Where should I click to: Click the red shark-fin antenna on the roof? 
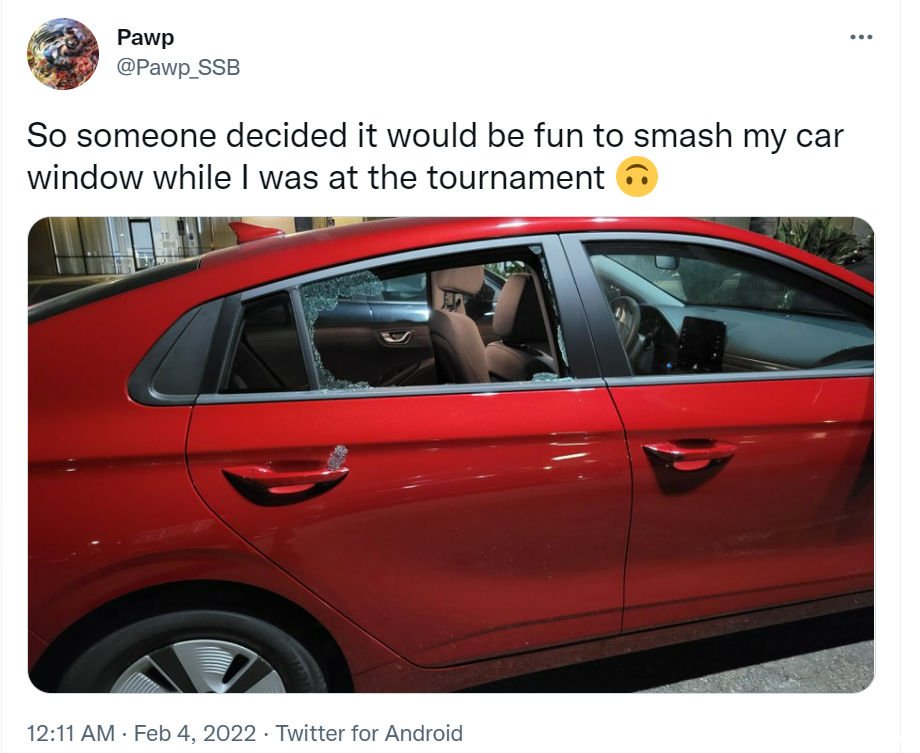pyautogui.click(x=253, y=231)
